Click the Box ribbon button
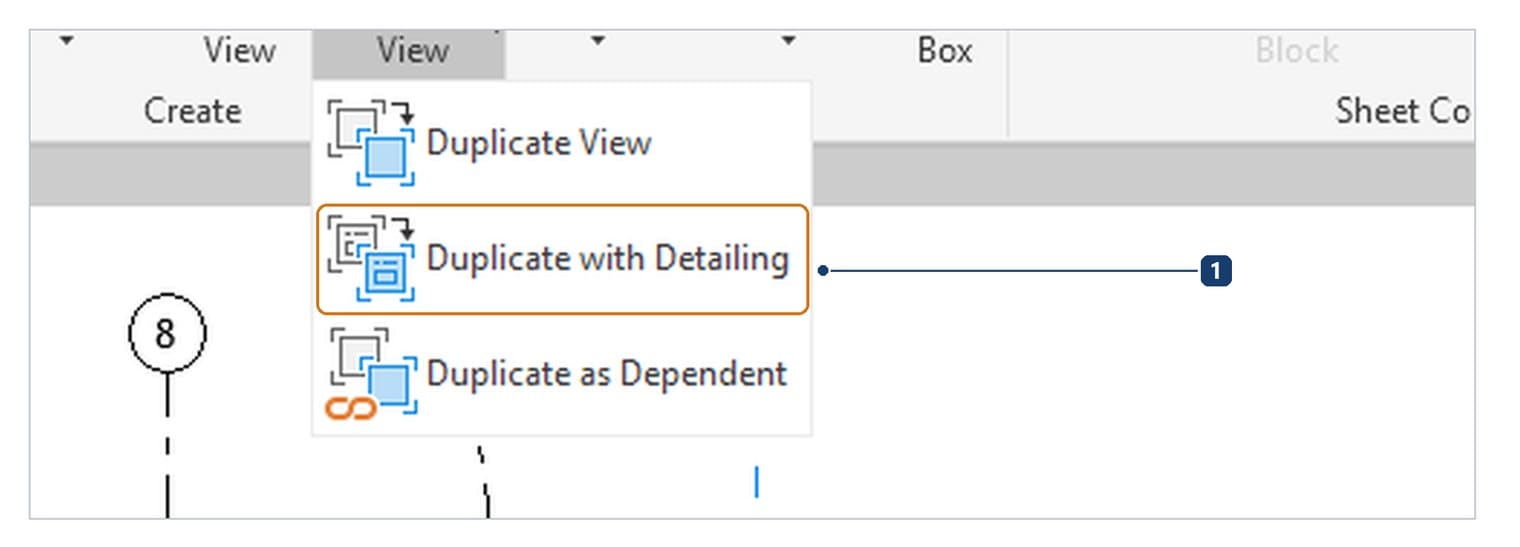 [x=945, y=51]
